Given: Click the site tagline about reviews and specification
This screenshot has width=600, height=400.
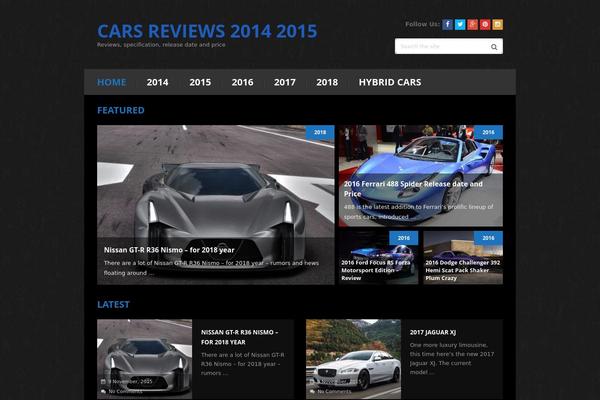Looking at the screenshot, I should (161, 45).
